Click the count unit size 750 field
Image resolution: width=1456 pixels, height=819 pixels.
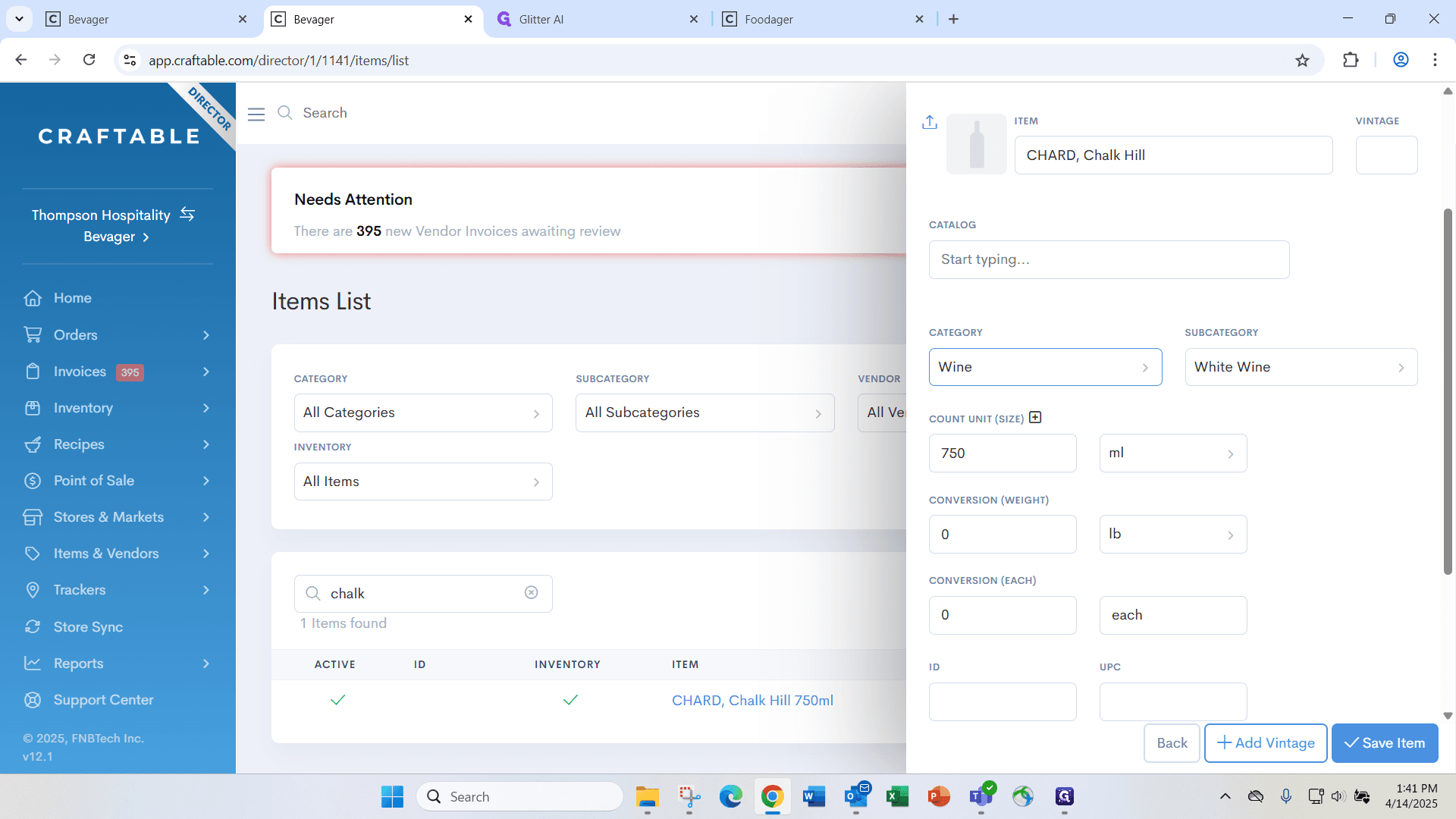click(1003, 453)
